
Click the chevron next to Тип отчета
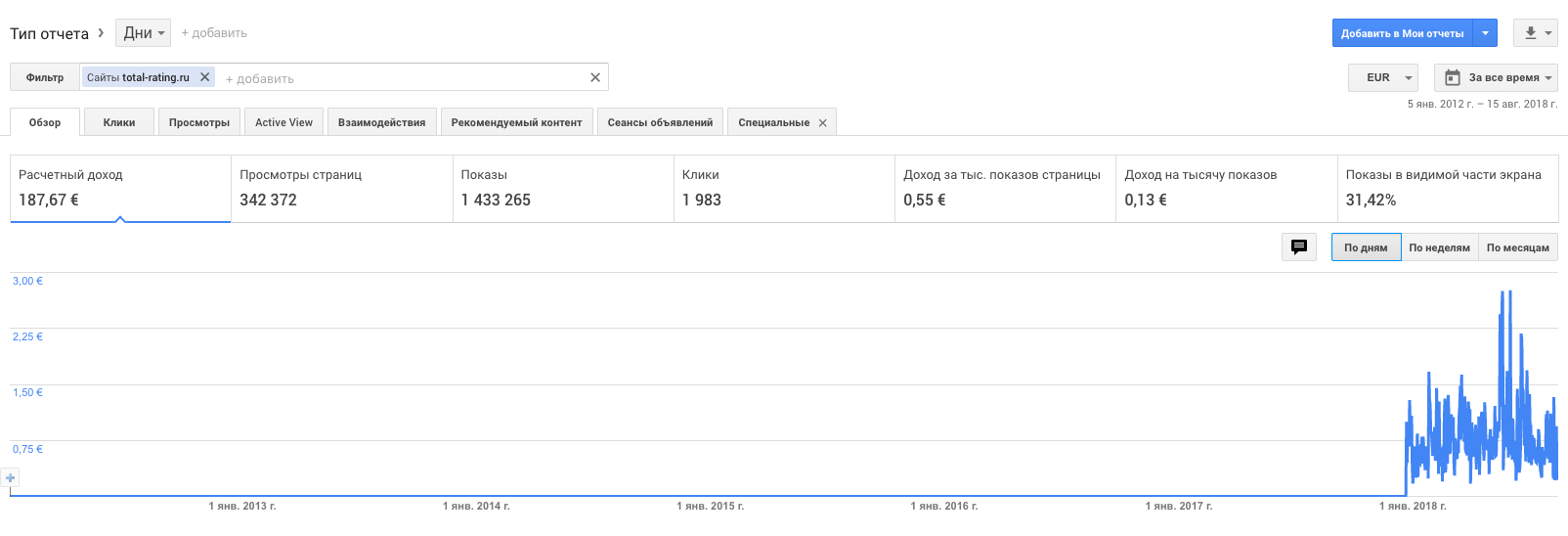pos(101,32)
